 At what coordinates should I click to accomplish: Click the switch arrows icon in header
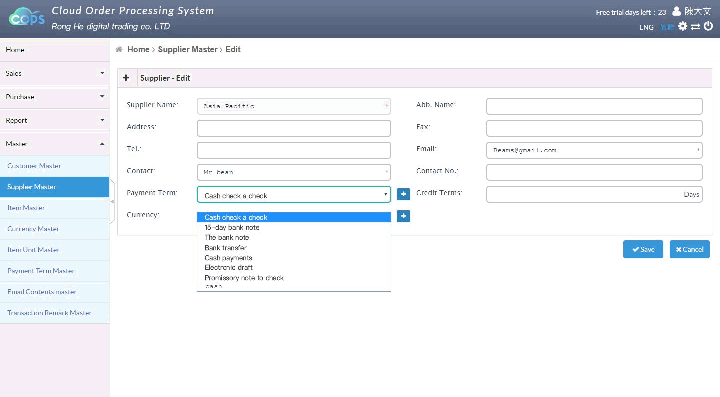(696, 27)
